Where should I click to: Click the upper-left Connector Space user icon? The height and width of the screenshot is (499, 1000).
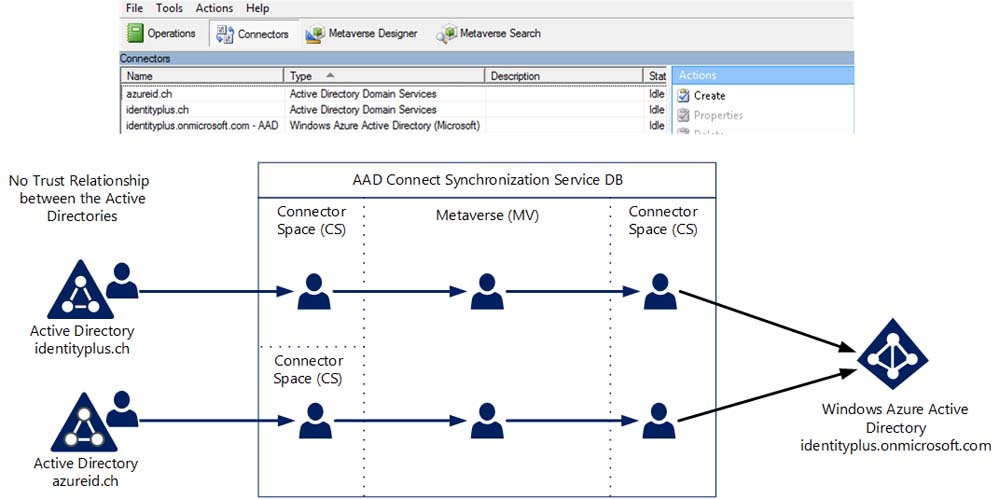coord(314,292)
